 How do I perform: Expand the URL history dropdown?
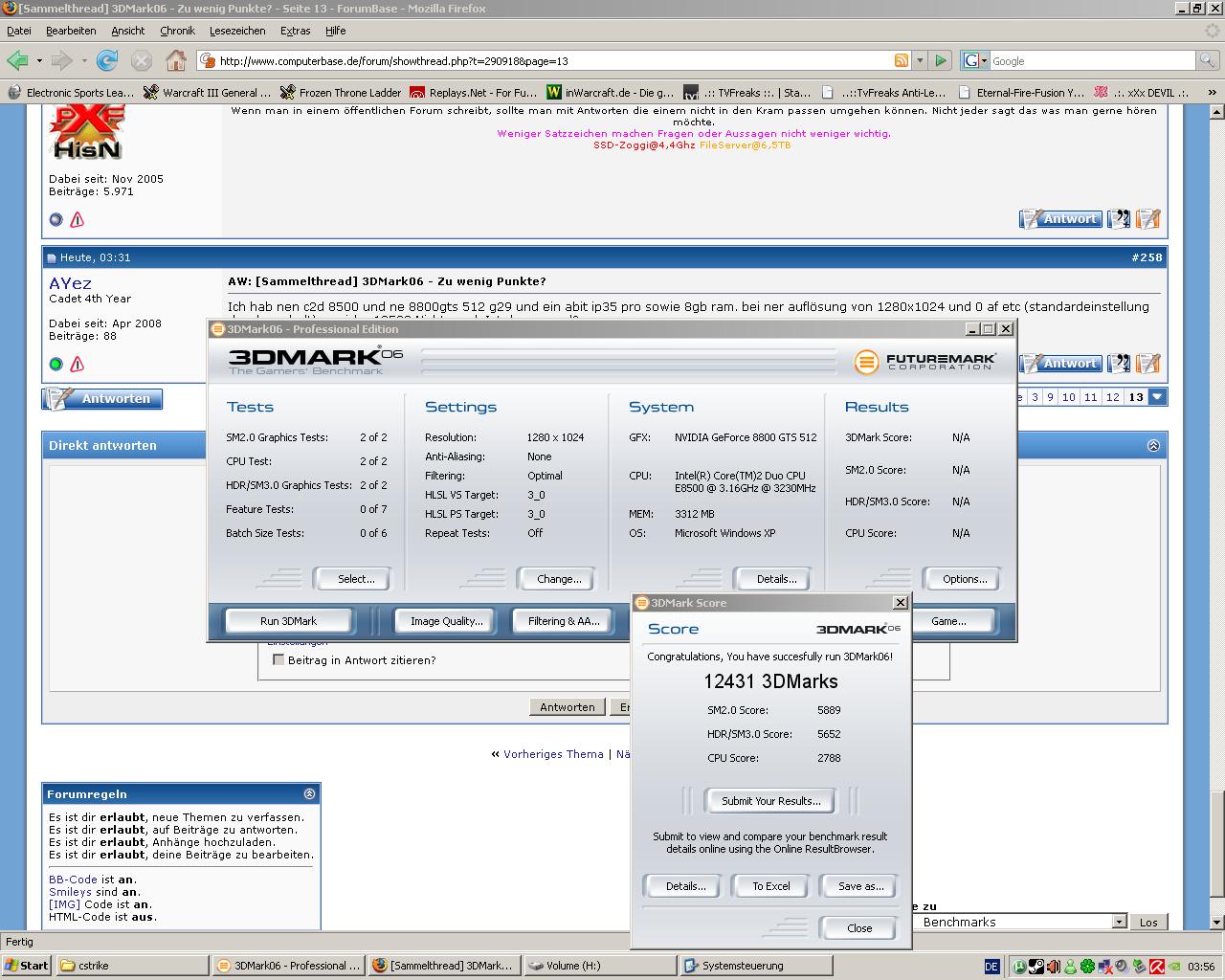pos(920,60)
